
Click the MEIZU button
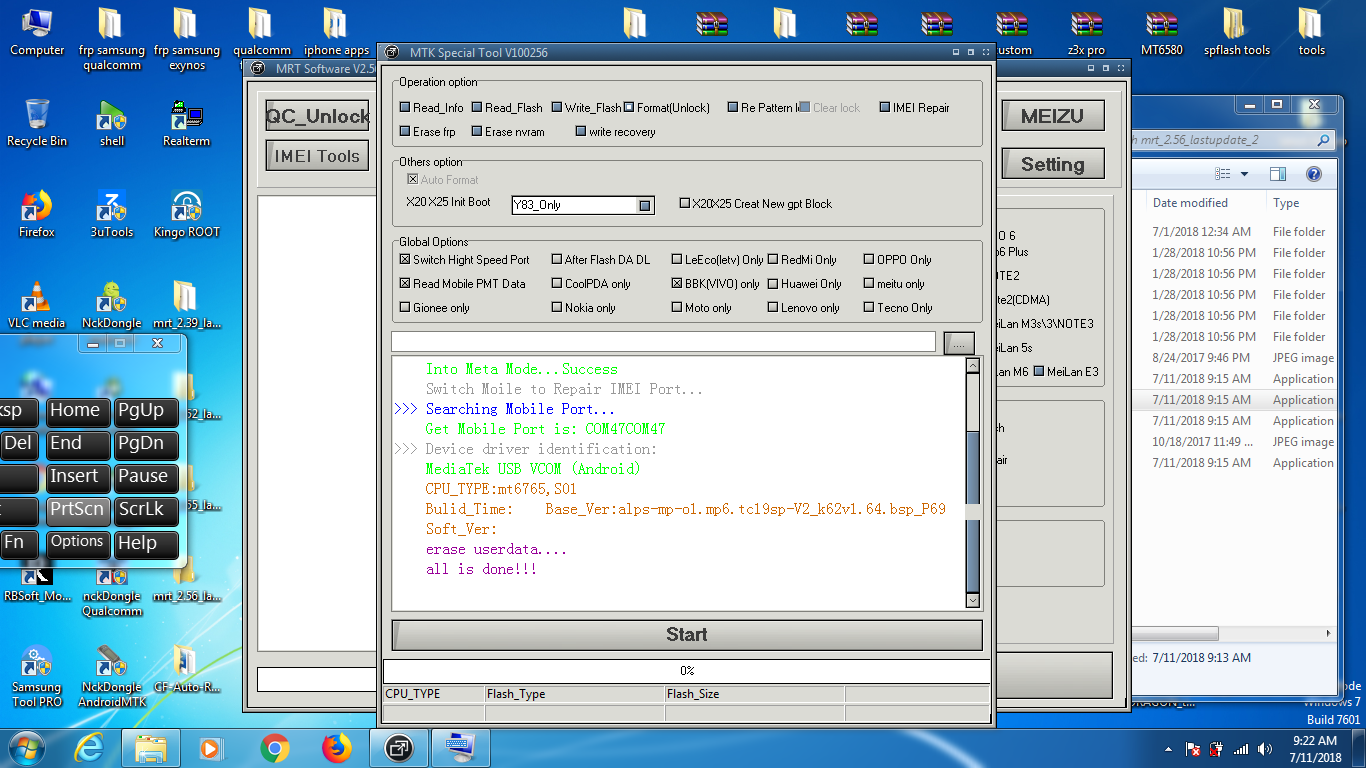pos(1052,116)
